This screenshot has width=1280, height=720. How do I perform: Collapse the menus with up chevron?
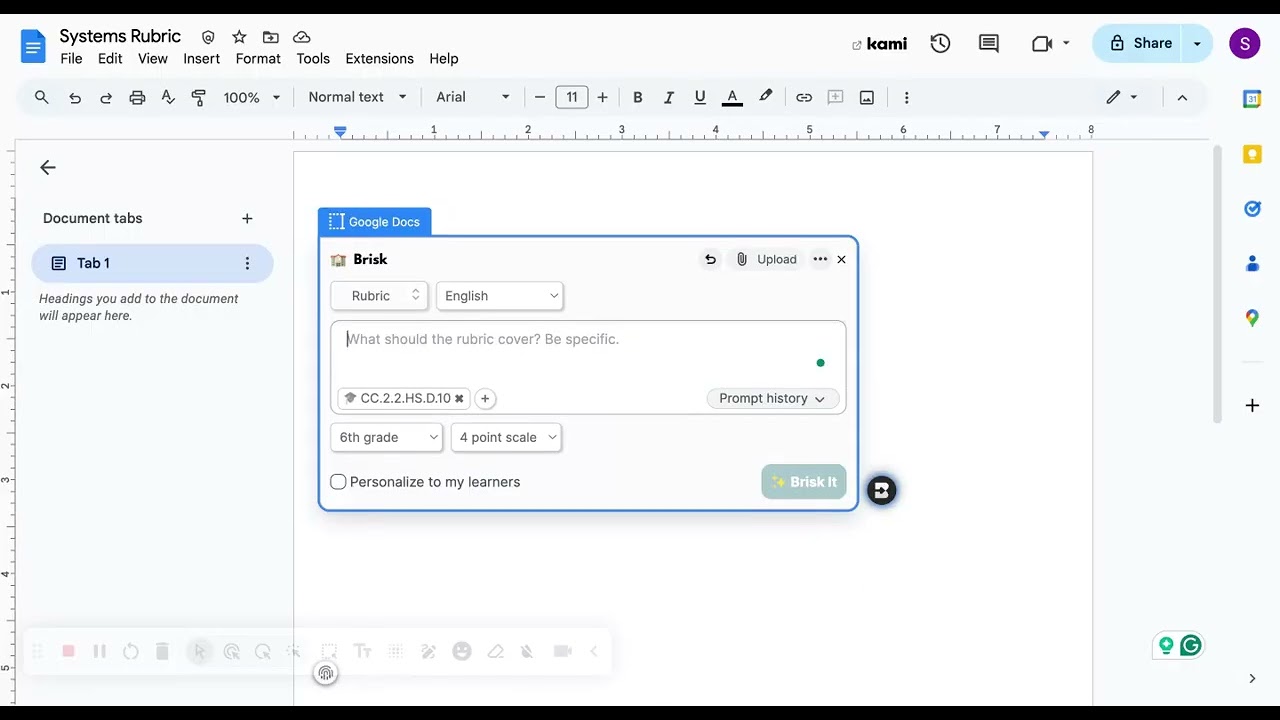coord(1182,97)
